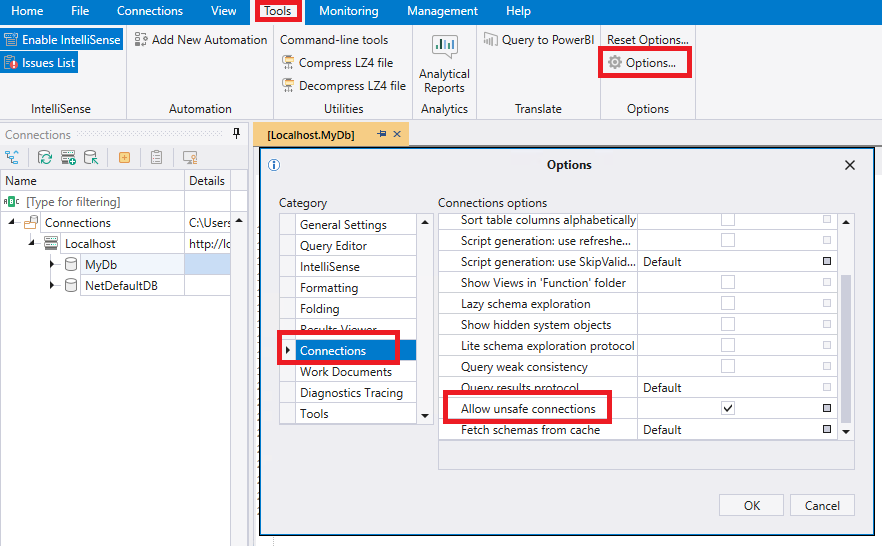
Task: Open the Management ribbon tab
Action: (442, 11)
